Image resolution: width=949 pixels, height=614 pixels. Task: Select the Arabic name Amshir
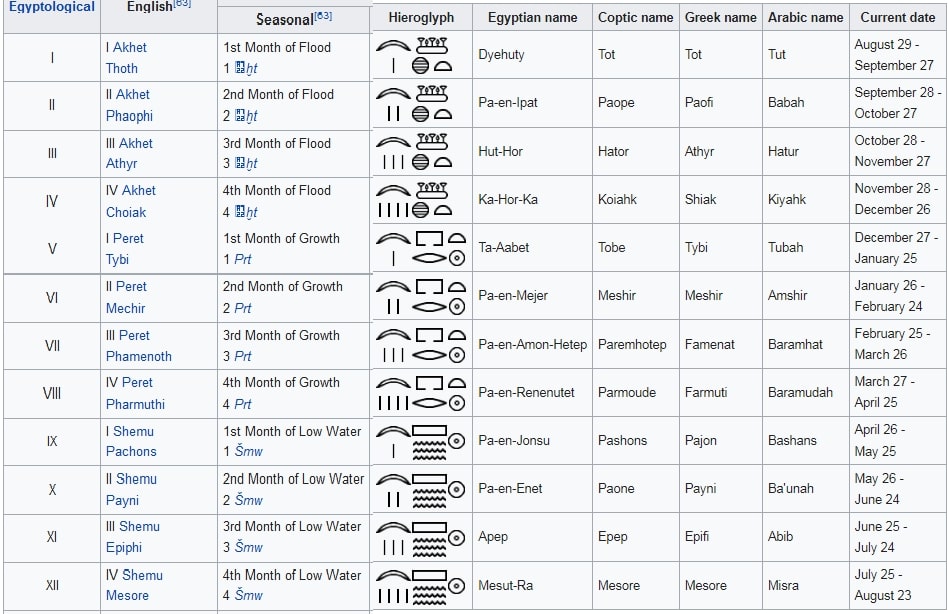click(x=787, y=295)
